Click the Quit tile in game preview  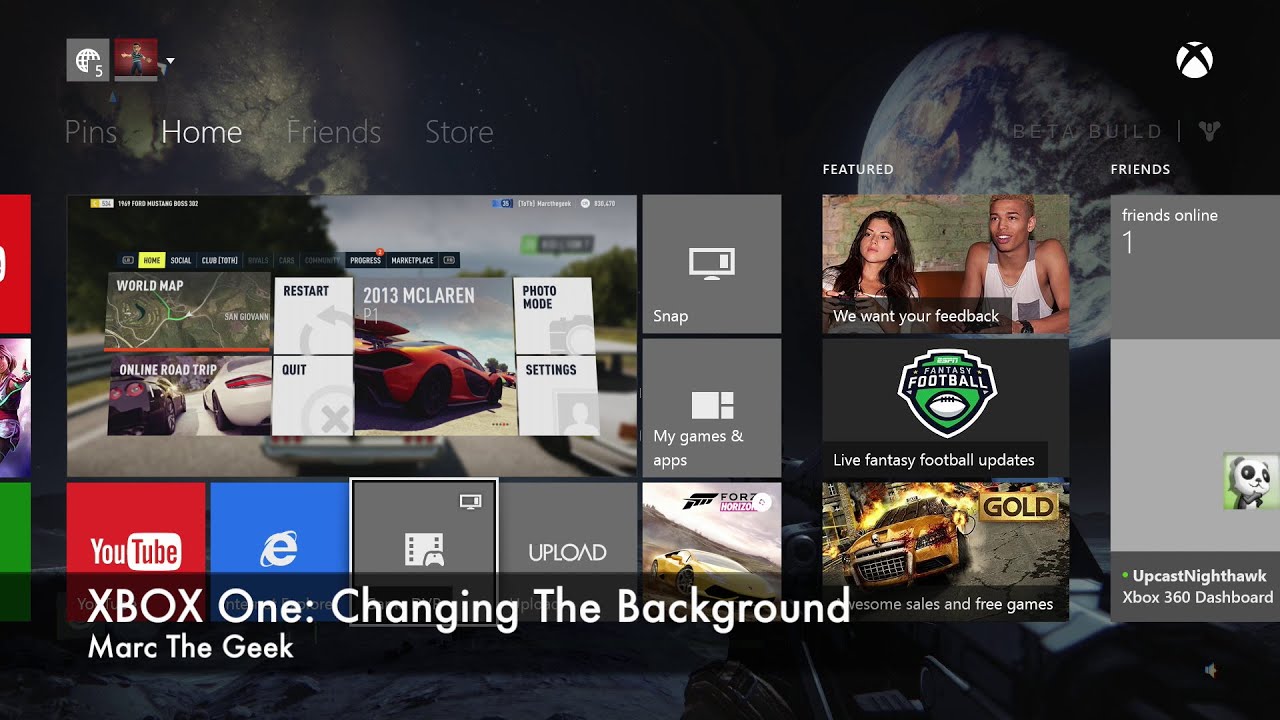(313, 396)
